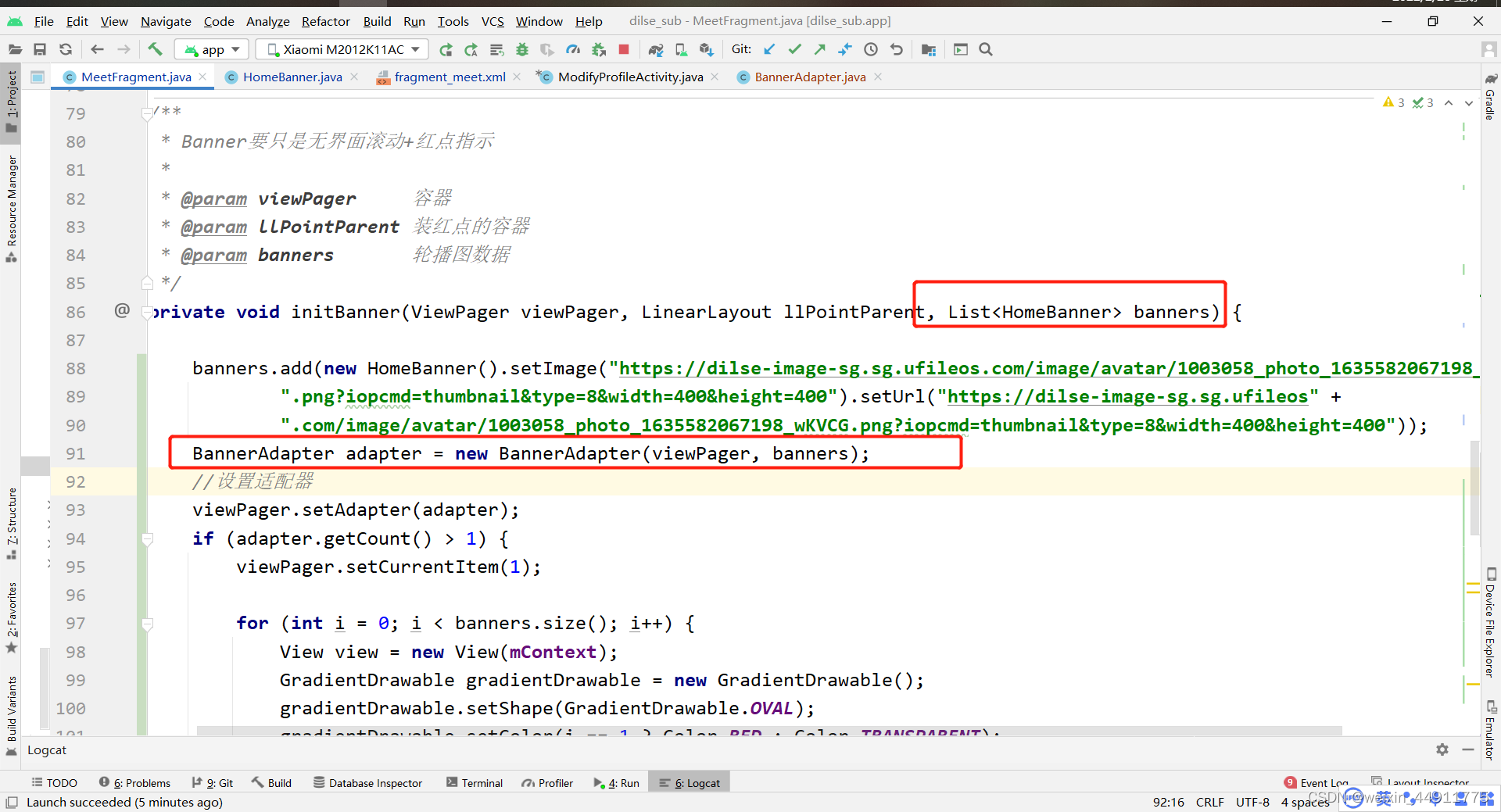Open SDK Manager icon
Viewport: 1501px width, 812px height.
(706, 50)
